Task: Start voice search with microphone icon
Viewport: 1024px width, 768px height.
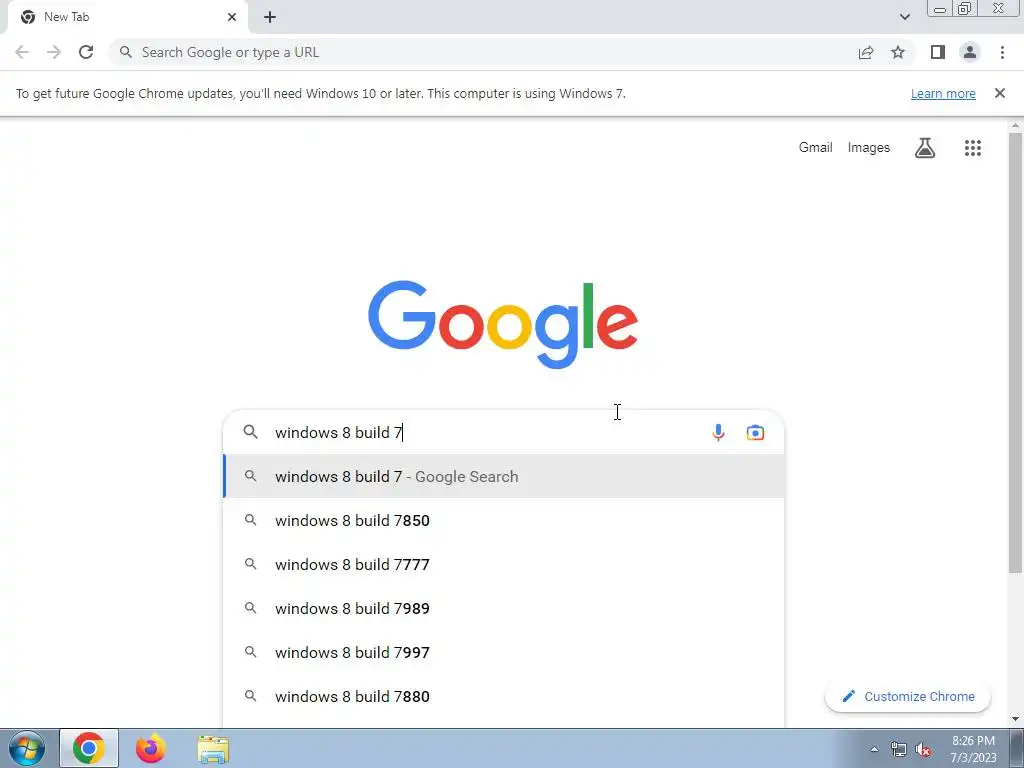Action: [718, 433]
